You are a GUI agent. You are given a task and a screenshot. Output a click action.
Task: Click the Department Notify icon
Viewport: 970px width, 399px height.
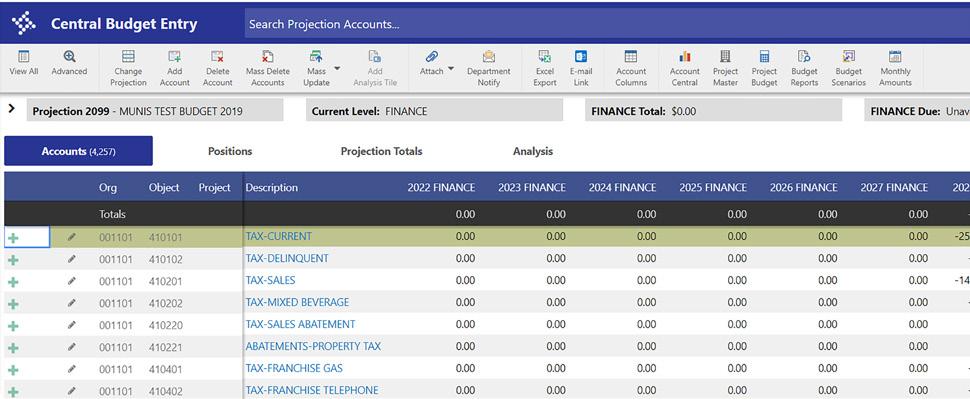489,57
